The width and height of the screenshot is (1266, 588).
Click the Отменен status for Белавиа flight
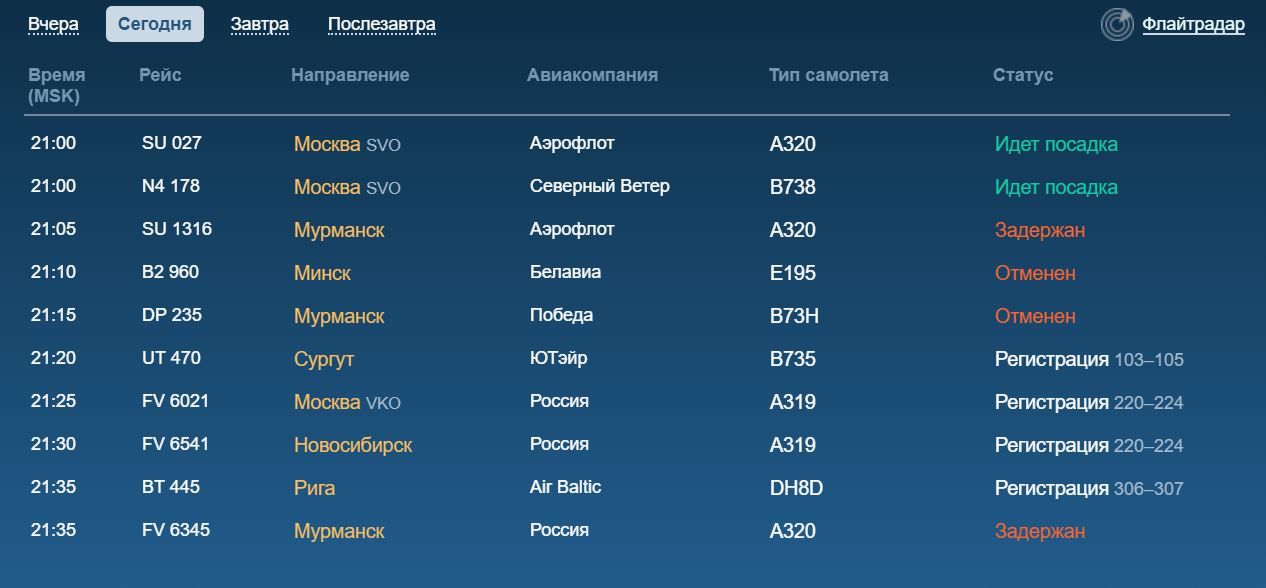click(x=1035, y=273)
